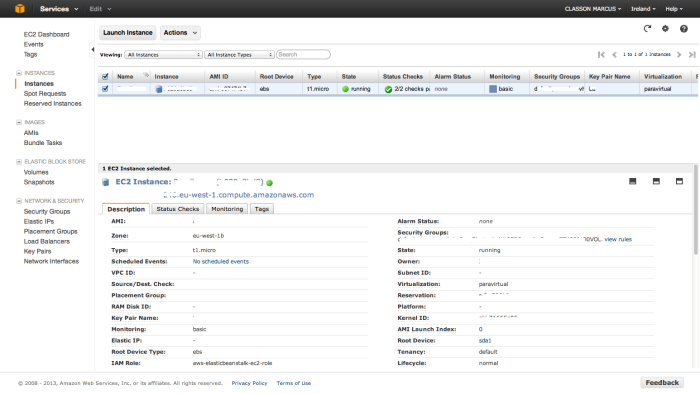Open Tags in the sidebar

tap(30, 54)
